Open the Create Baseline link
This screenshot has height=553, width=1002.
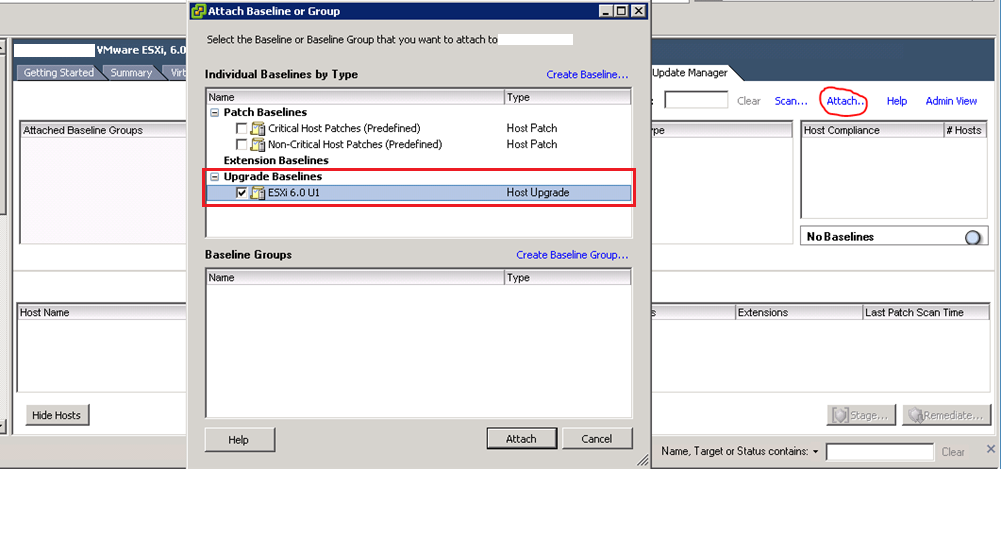587,75
